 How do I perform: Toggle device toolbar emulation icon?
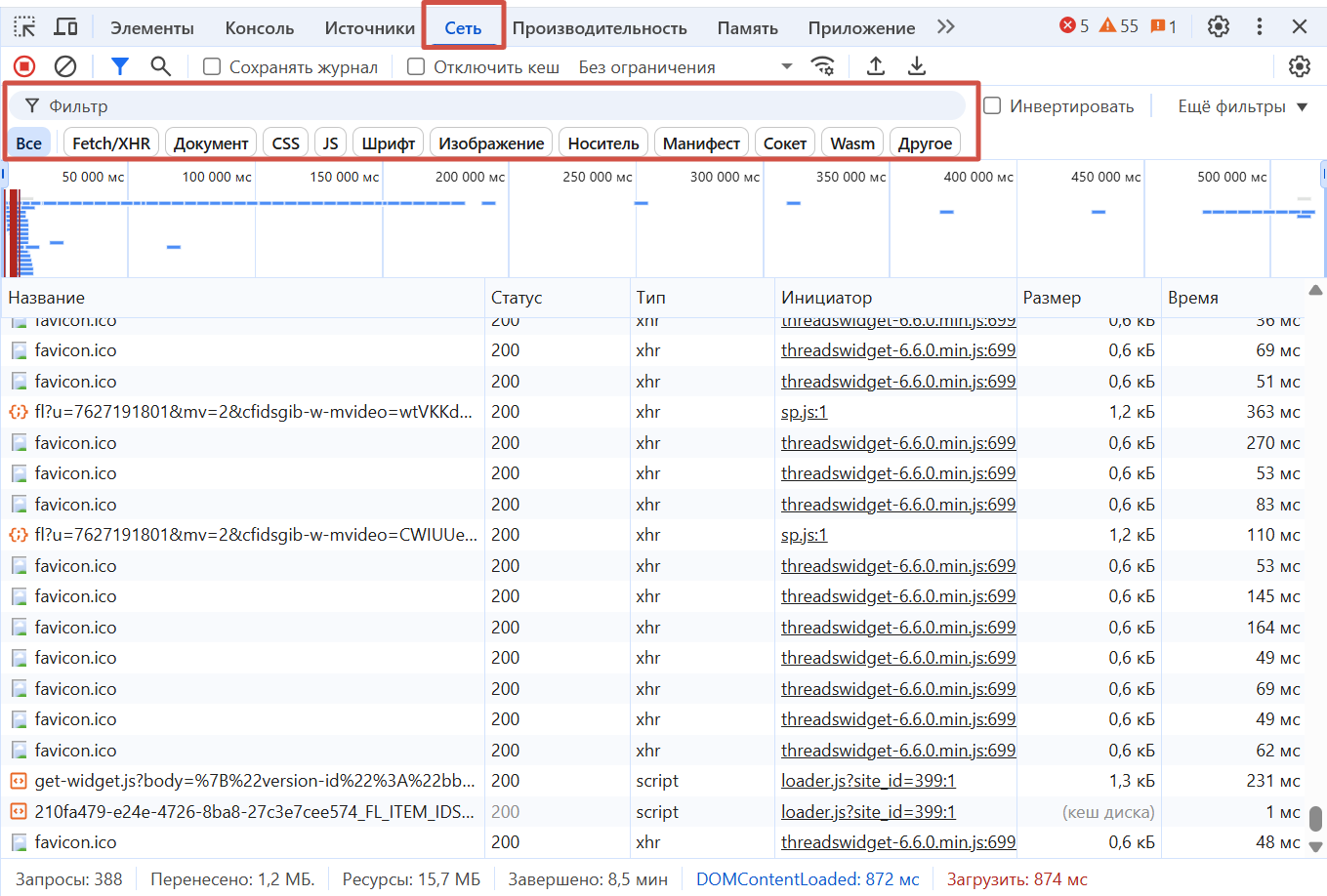pyautogui.click(x=65, y=27)
